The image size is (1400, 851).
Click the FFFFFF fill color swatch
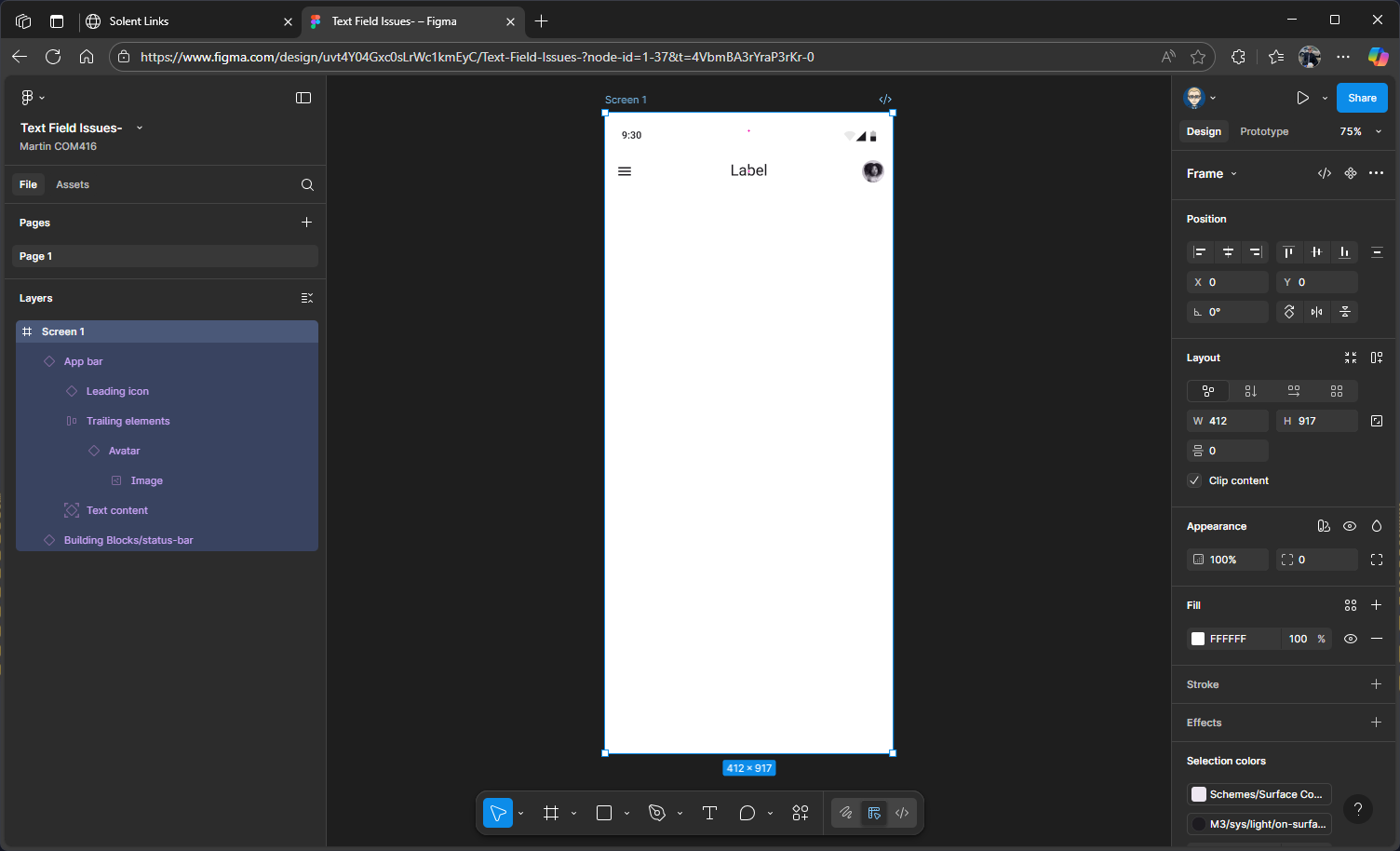[x=1198, y=639]
